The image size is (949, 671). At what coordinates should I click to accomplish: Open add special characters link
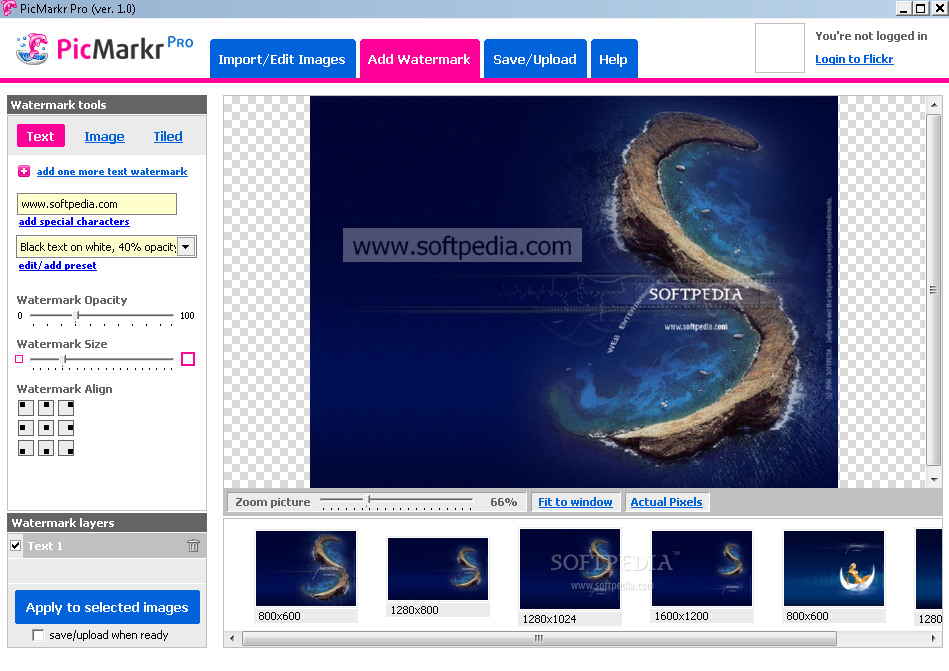[74, 221]
